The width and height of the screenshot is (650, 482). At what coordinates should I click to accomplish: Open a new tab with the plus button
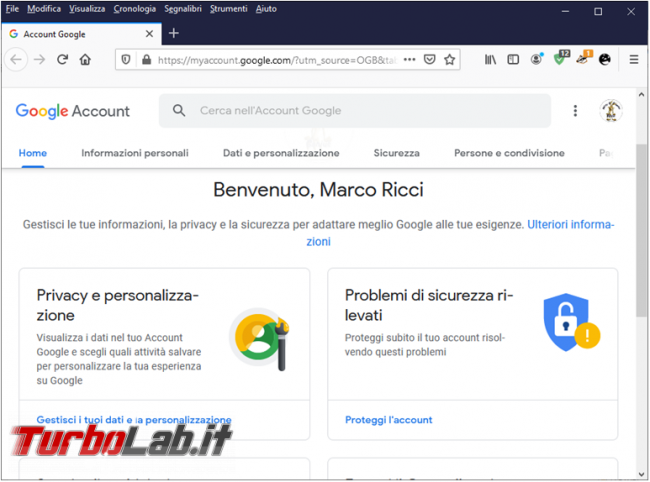coord(174,33)
